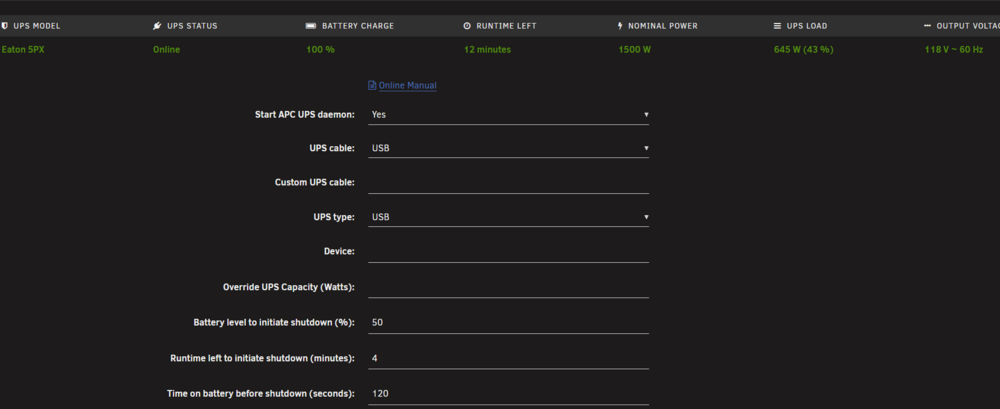Open the Online Manual link
This screenshot has height=409, width=1000.
[408, 86]
